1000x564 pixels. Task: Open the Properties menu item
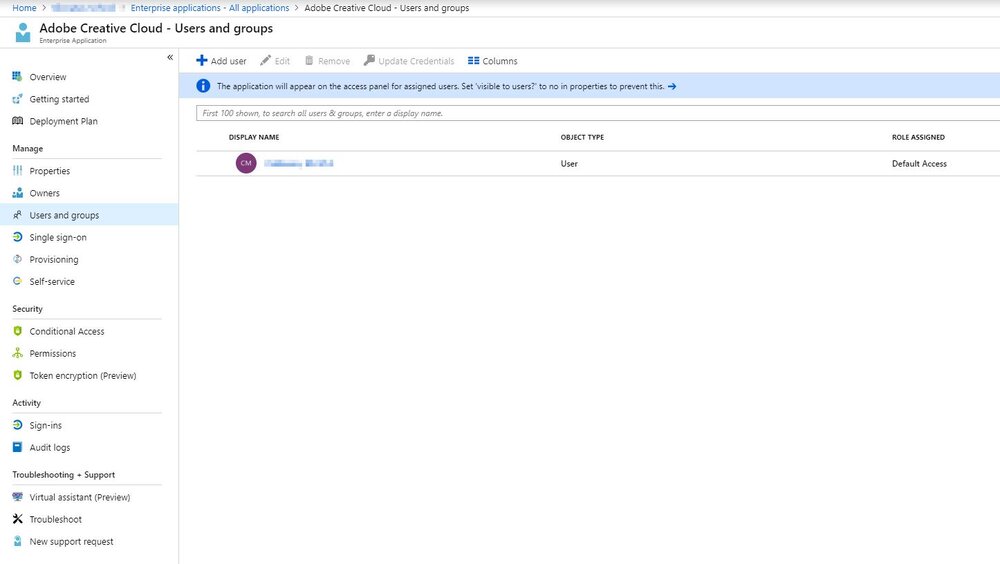pos(50,171)
